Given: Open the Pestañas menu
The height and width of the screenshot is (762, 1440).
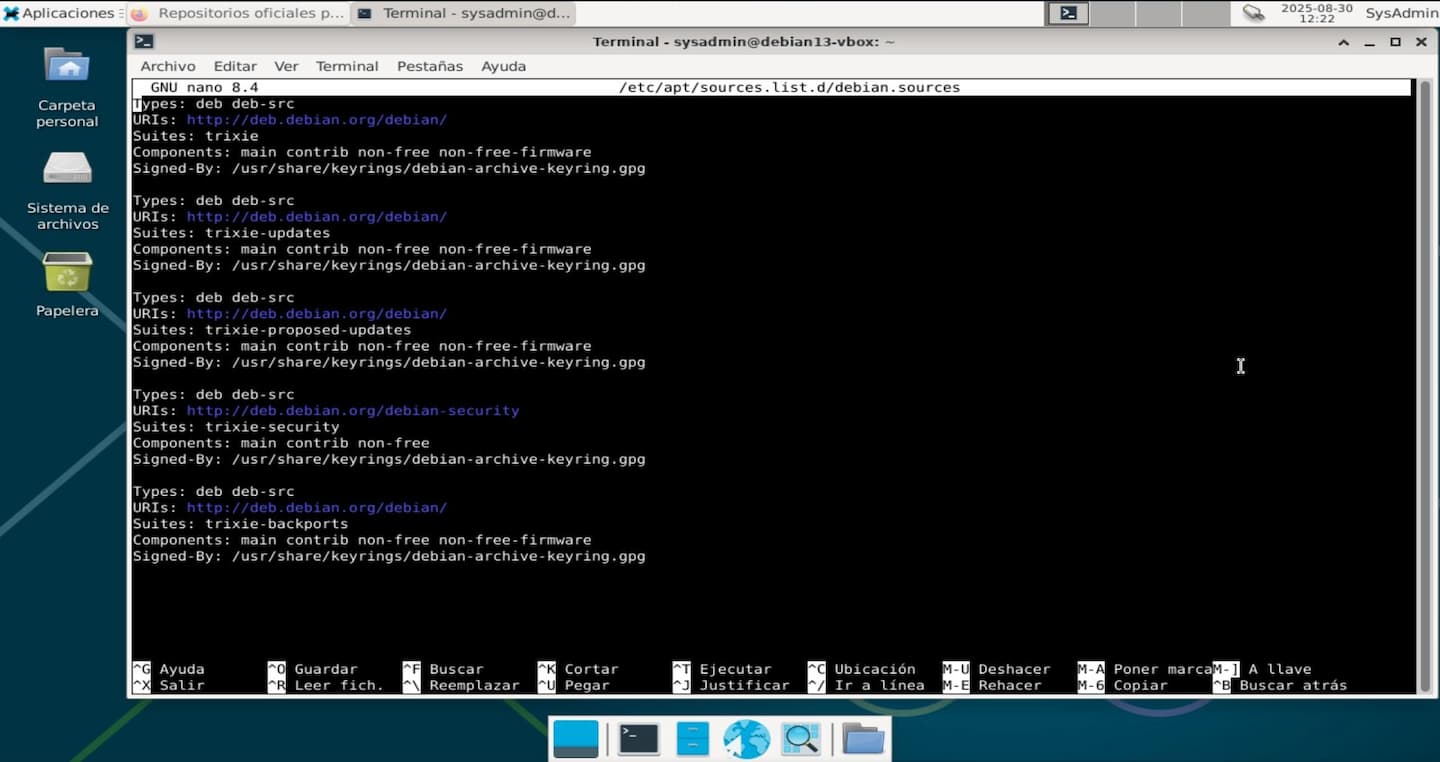Looking at the screenshot, I should point(429,66).
